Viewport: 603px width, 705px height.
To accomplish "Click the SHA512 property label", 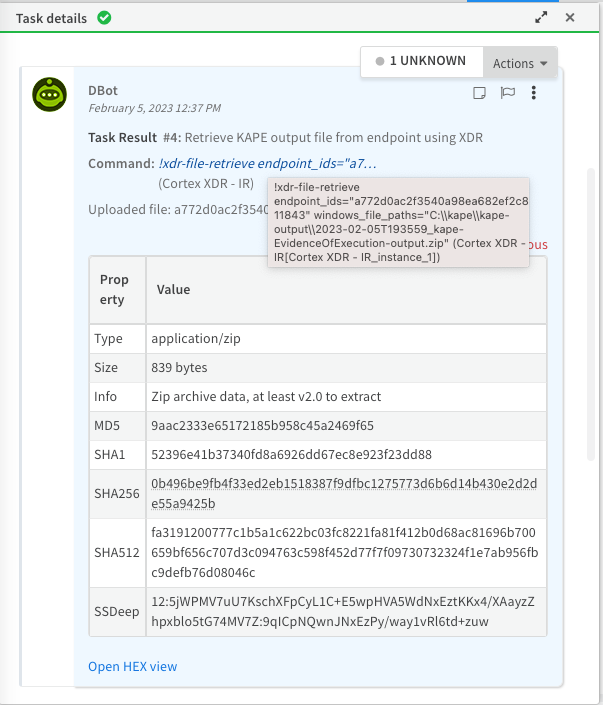I will pos(116,553).
